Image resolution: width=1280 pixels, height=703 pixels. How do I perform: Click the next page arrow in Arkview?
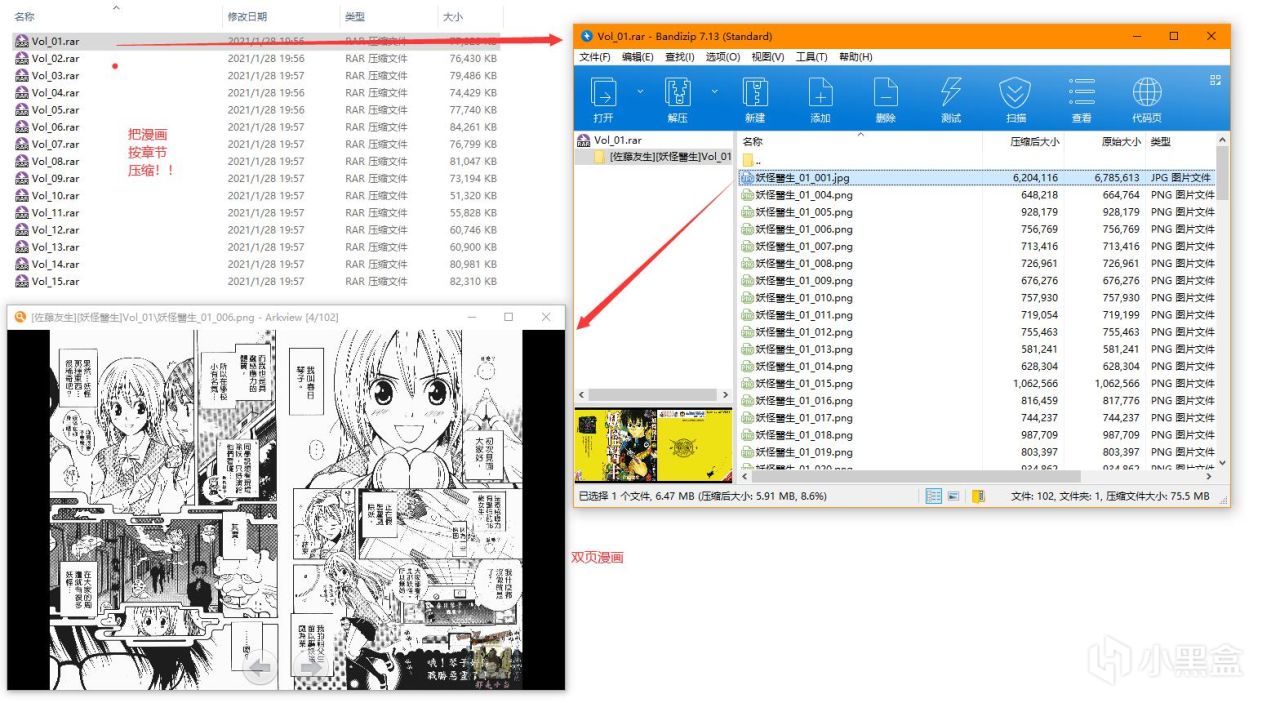point(313,667)
